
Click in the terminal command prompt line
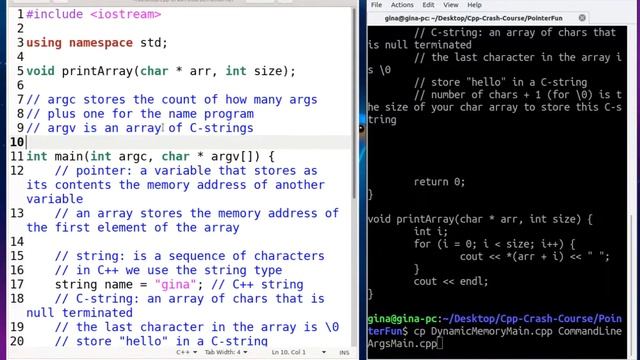[494, 331]
